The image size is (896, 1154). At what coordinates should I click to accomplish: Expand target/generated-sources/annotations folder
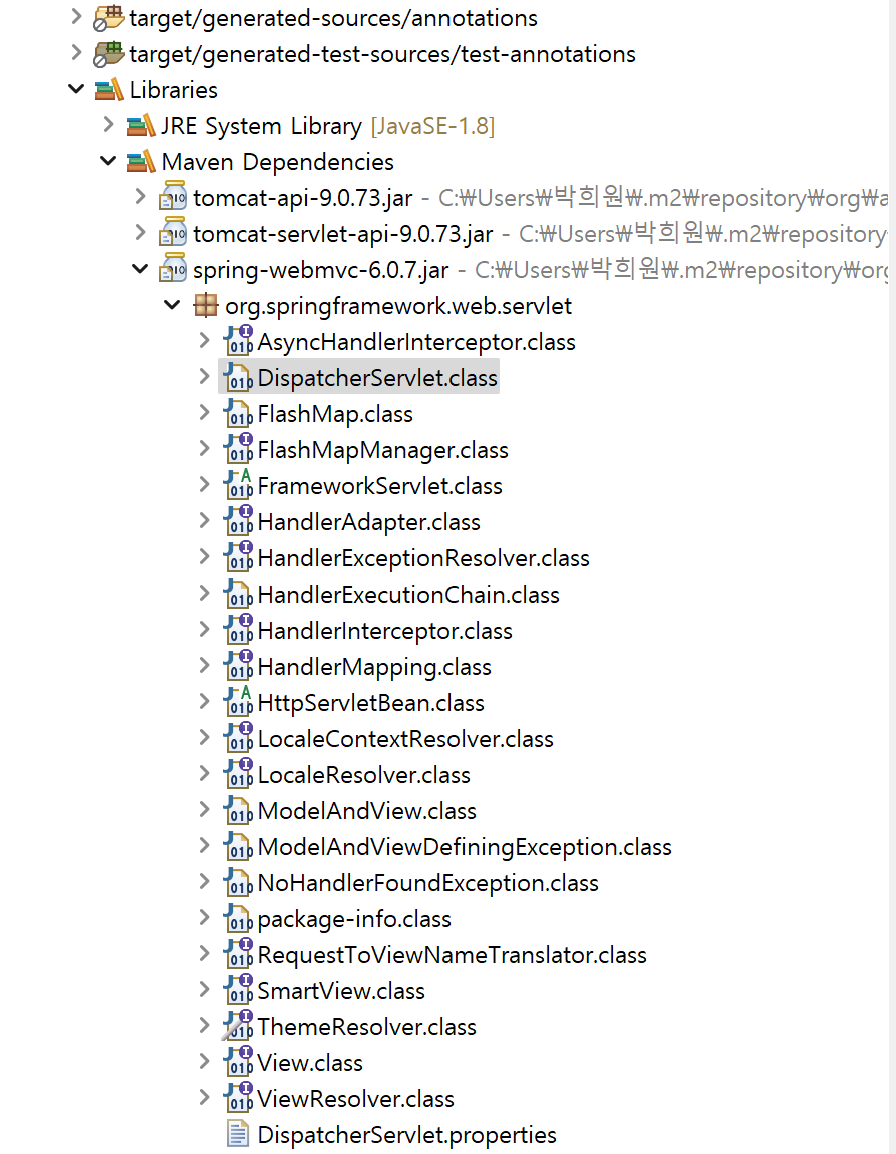[76, 16]
